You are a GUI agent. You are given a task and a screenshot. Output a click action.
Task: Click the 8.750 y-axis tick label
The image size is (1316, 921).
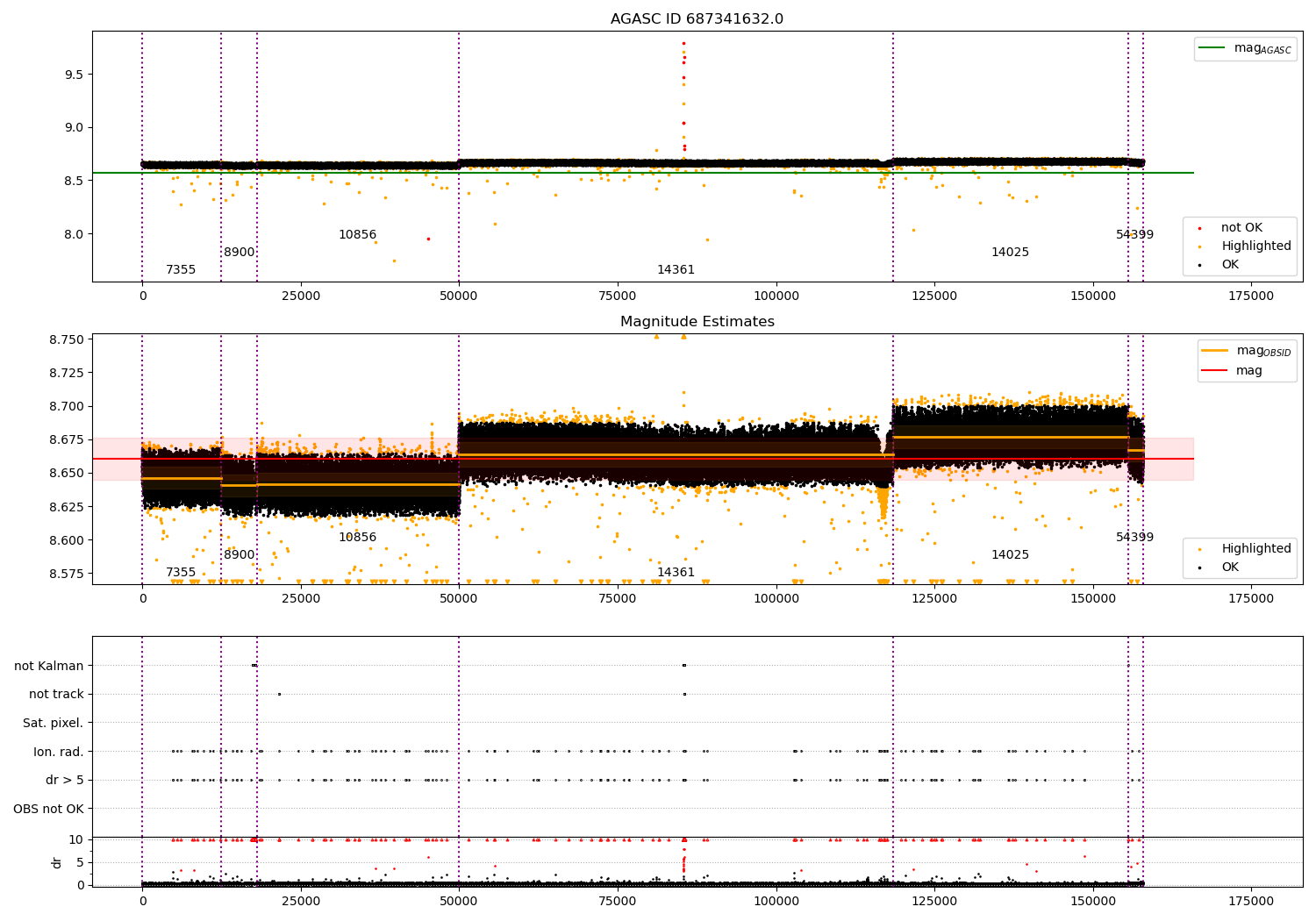(67, 339)
